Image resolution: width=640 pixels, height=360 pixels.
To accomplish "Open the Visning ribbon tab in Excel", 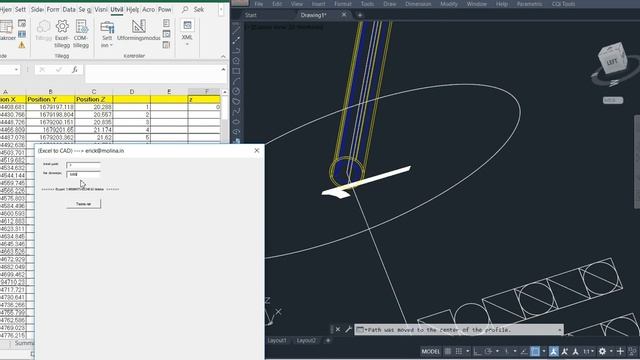I will pyautogui.click(x=101, y=9).
